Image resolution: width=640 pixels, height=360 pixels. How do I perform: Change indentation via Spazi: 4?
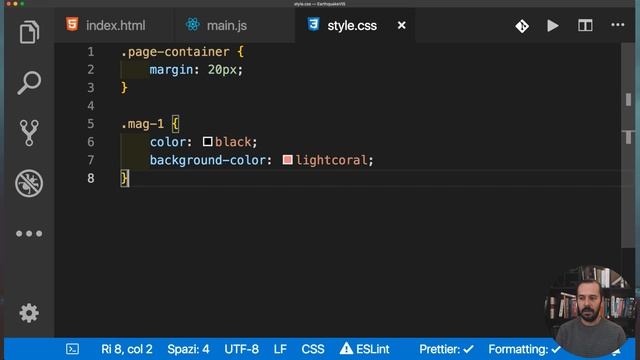(188, 349)
